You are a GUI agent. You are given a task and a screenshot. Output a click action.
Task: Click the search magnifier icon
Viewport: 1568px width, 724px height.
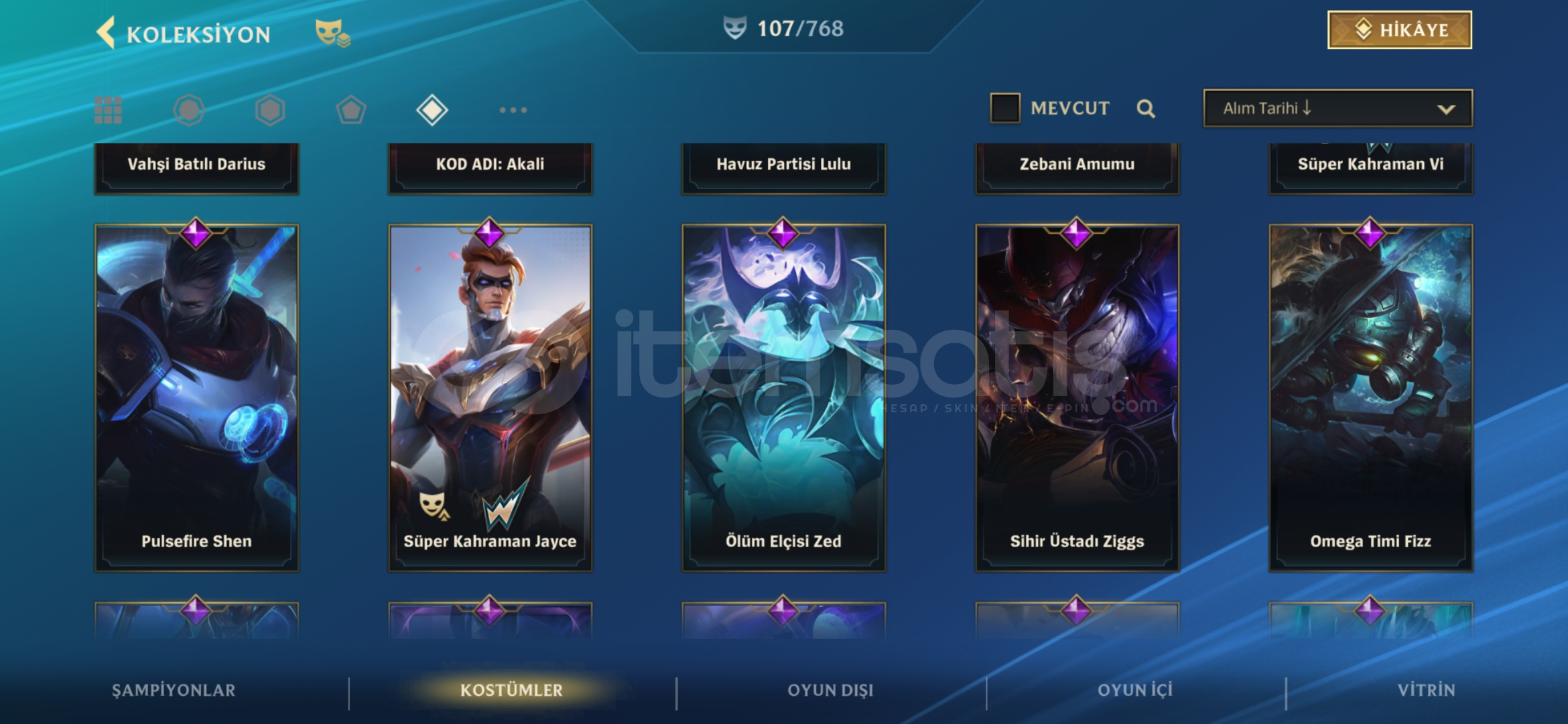(1146, 109)
